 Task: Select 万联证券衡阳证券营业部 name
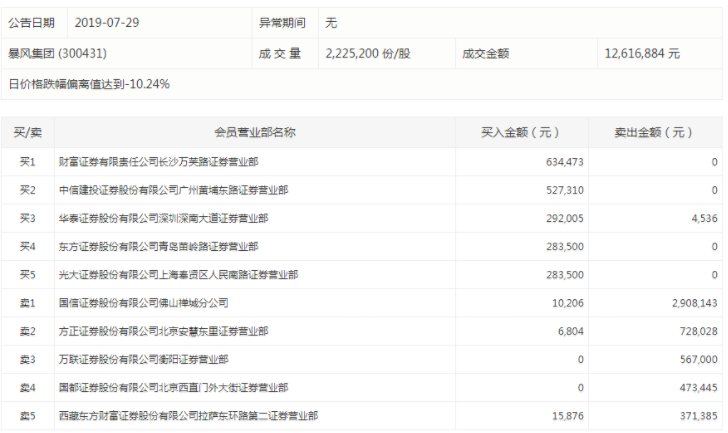pyautogui.click(x=143, y=360)
